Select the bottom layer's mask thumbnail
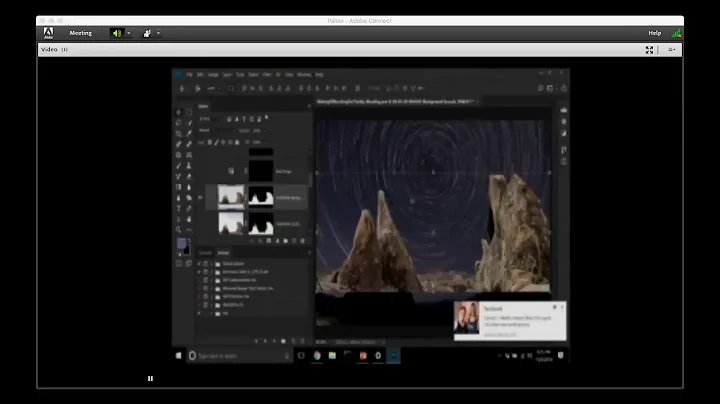 pyautogui.click(x=261, y=223)
